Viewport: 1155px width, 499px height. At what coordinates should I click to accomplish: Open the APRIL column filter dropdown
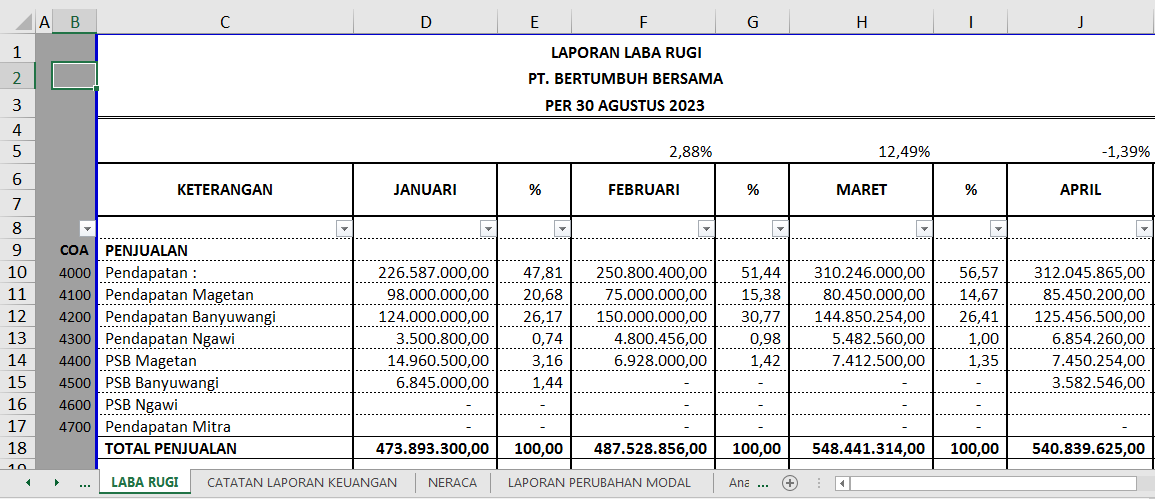pyautogui.click(x=1142, y=229)
